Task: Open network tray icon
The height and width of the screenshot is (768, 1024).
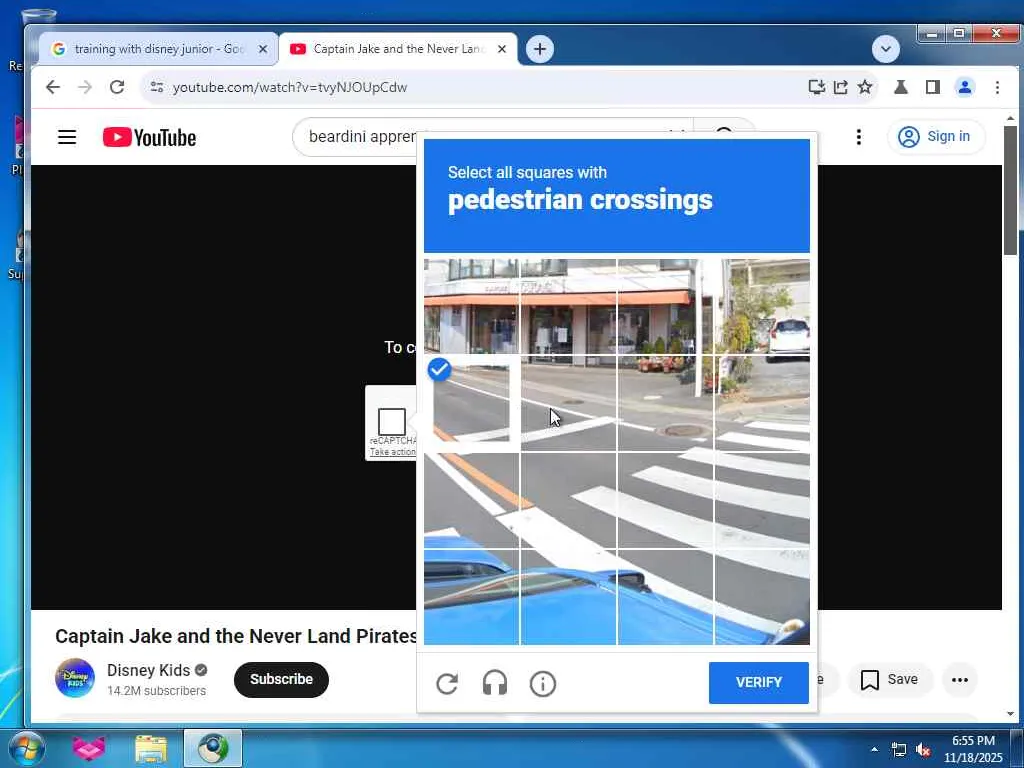Action: [x=899, y=750]
